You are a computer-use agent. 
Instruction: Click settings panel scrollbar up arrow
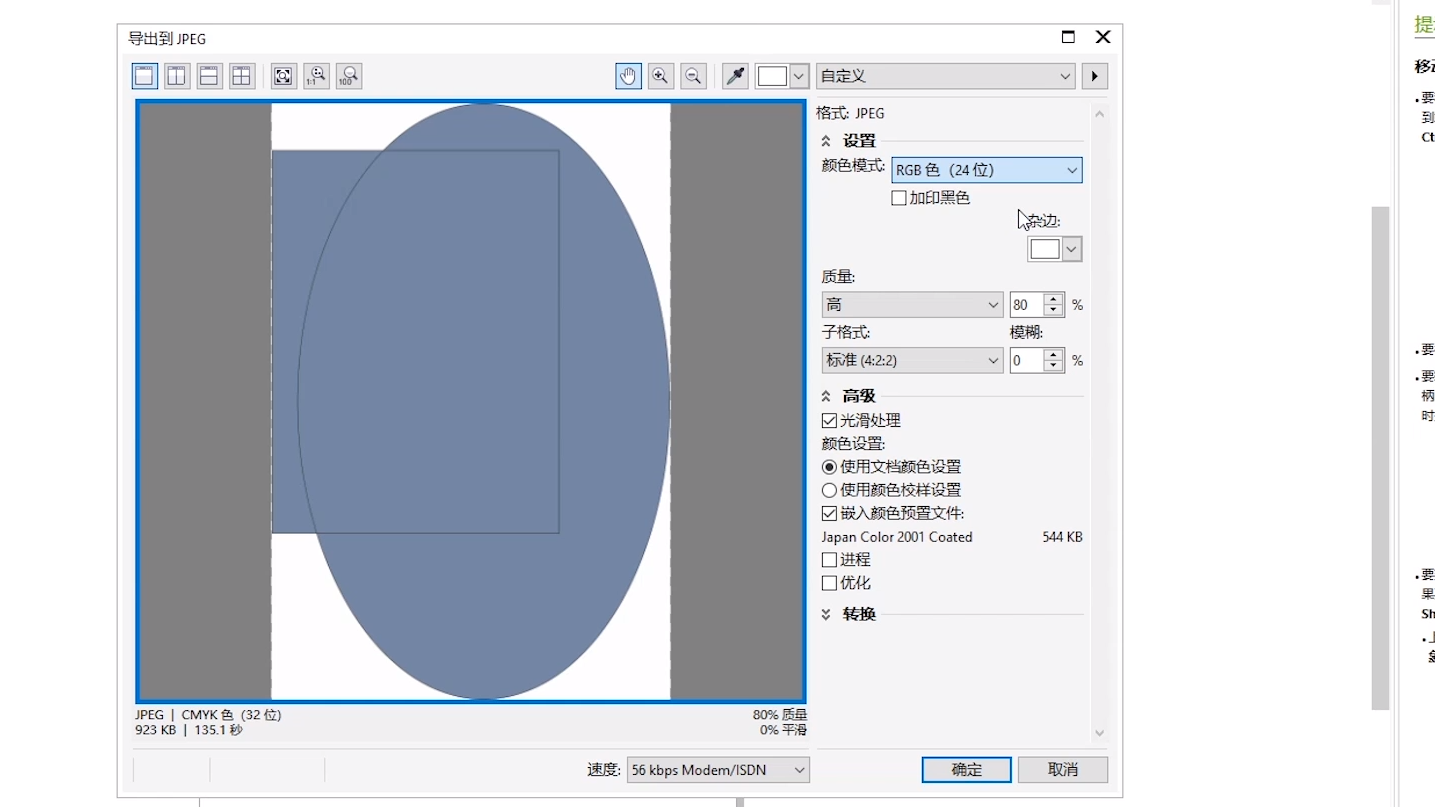pyautogui.click(x=1100, y=114)
